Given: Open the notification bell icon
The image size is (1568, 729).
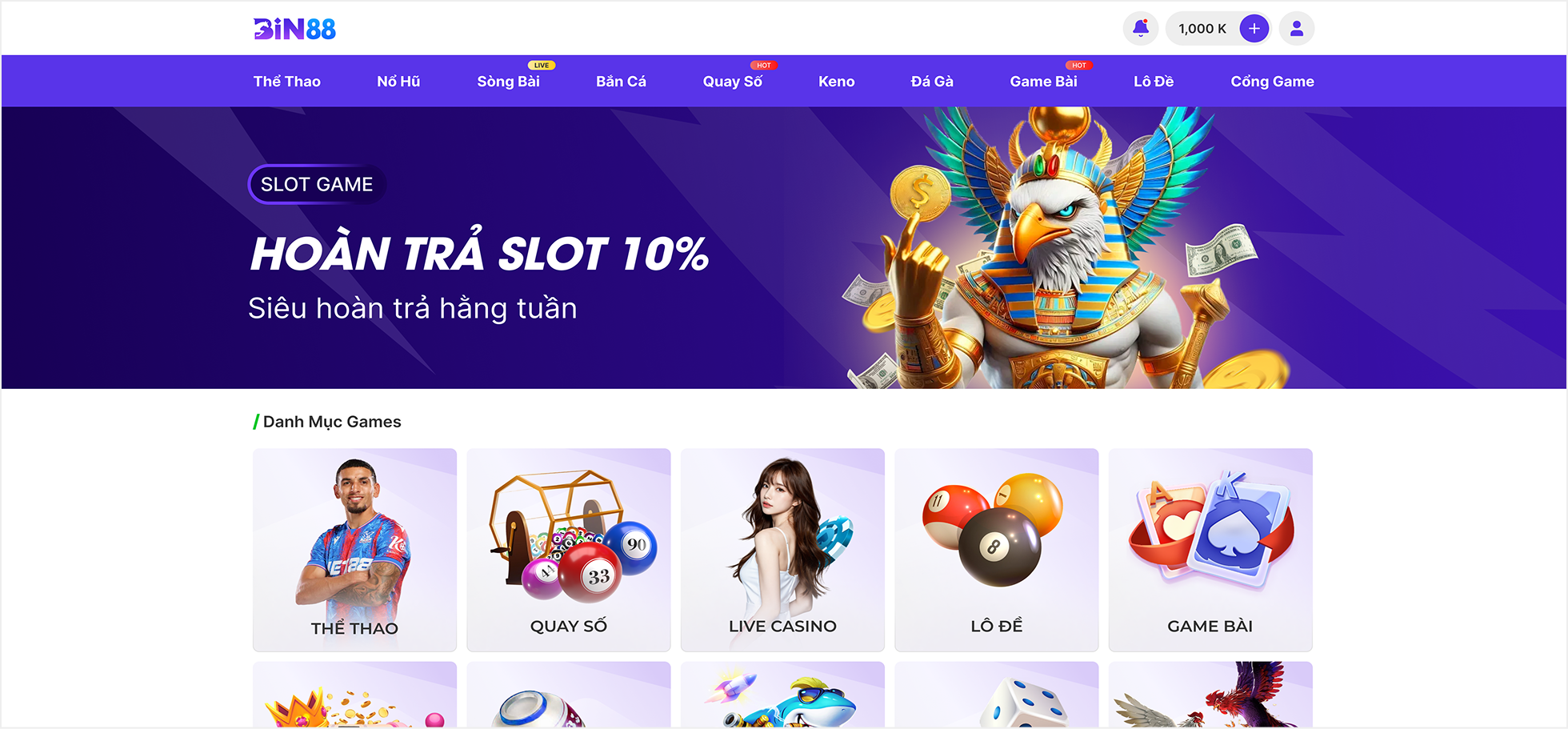Looking at the screenshot, I should pos(1141,29).
